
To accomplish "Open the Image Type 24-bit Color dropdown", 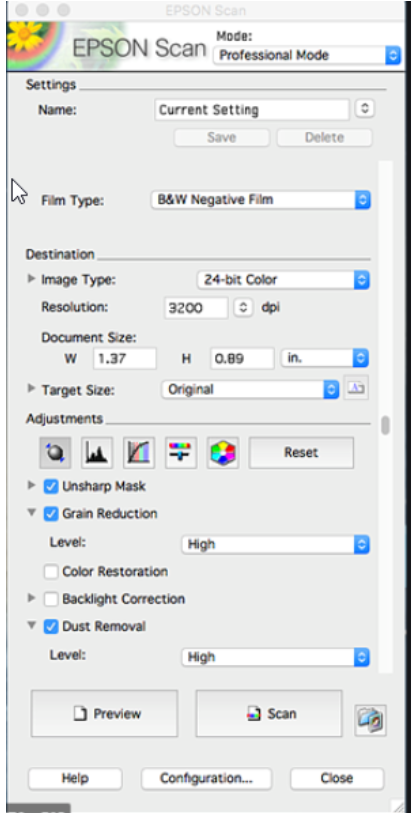I will tap(284, 280).
